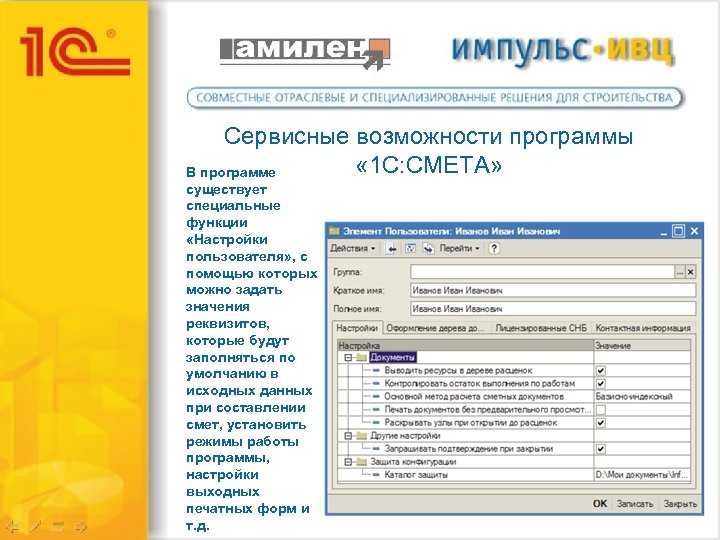
Task: Minimize the Элемент Пользователи dialog
Action: coord(664,232)
